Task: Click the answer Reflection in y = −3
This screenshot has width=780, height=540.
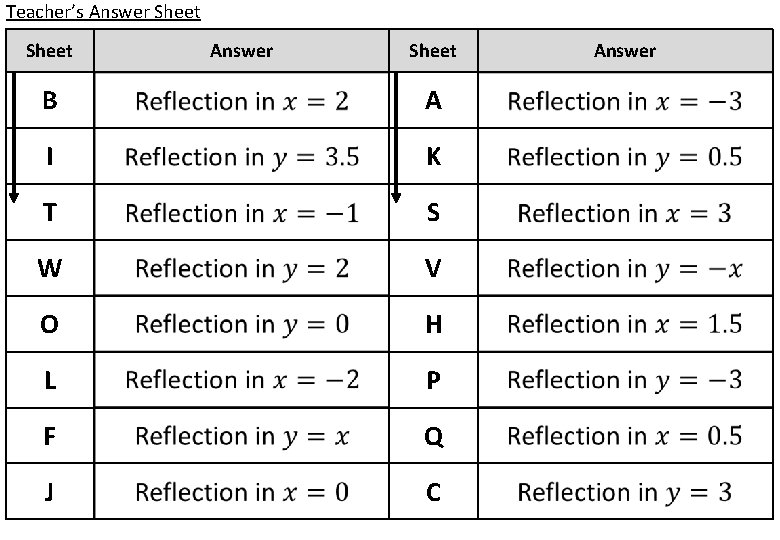Action: click(x=625, y=380)
